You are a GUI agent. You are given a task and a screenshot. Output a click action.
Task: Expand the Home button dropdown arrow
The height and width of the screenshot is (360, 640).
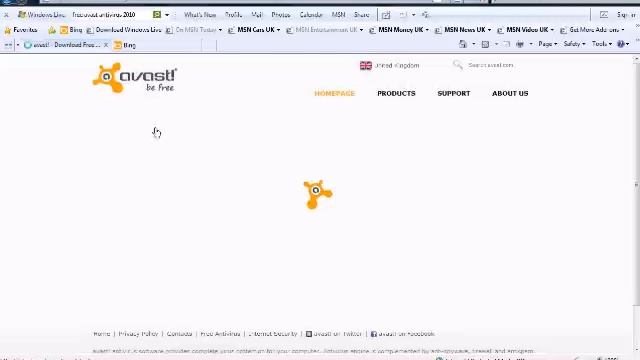point(473,44)
